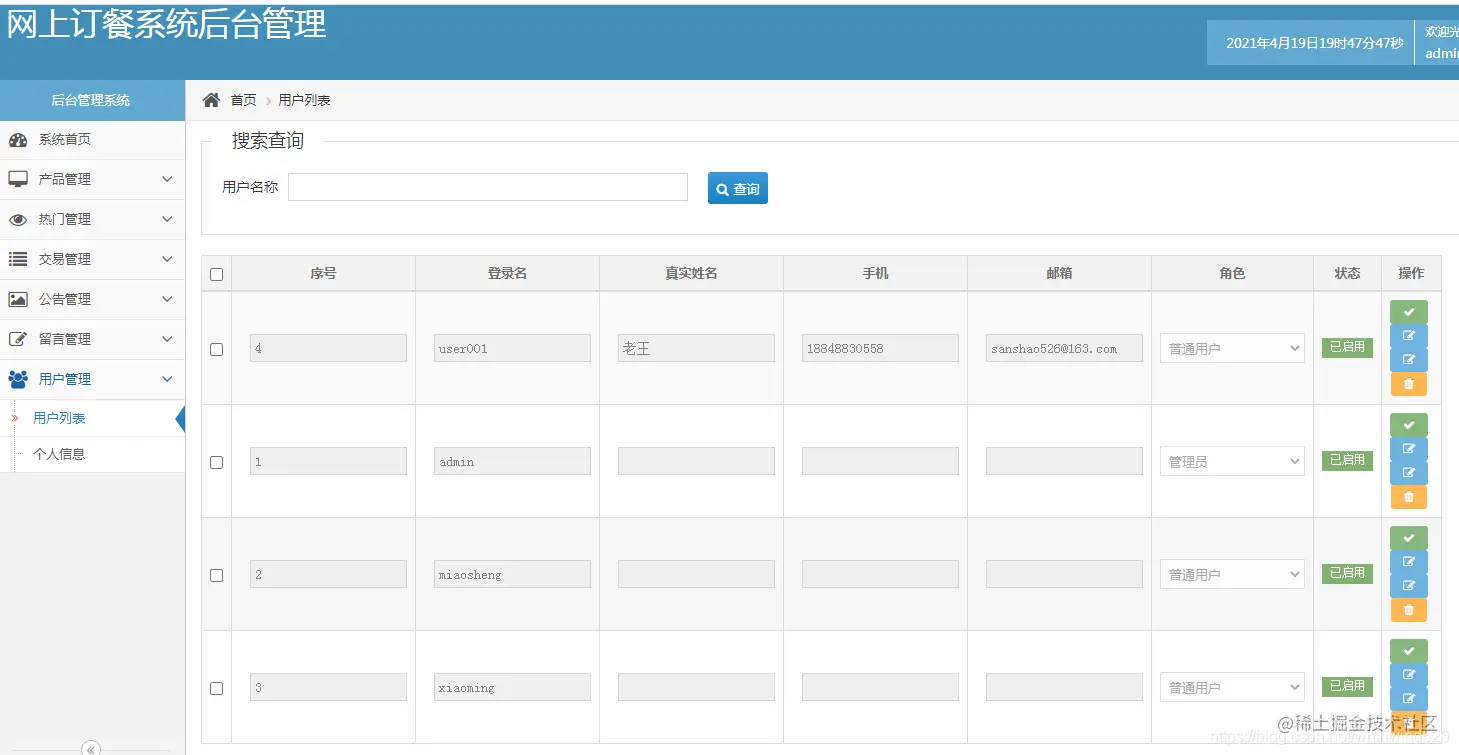Click the dashboard icon beside 系统首页
This screenshot has height=755, width=1459.
point(18,140)
